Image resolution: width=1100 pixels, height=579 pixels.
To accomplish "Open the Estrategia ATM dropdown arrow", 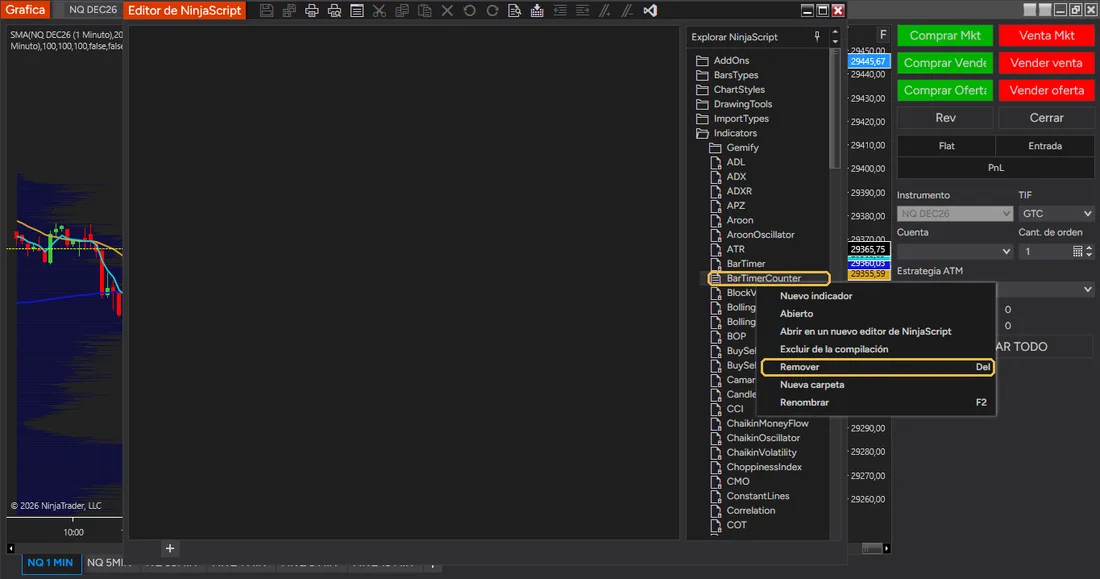I will (1087, 289).
